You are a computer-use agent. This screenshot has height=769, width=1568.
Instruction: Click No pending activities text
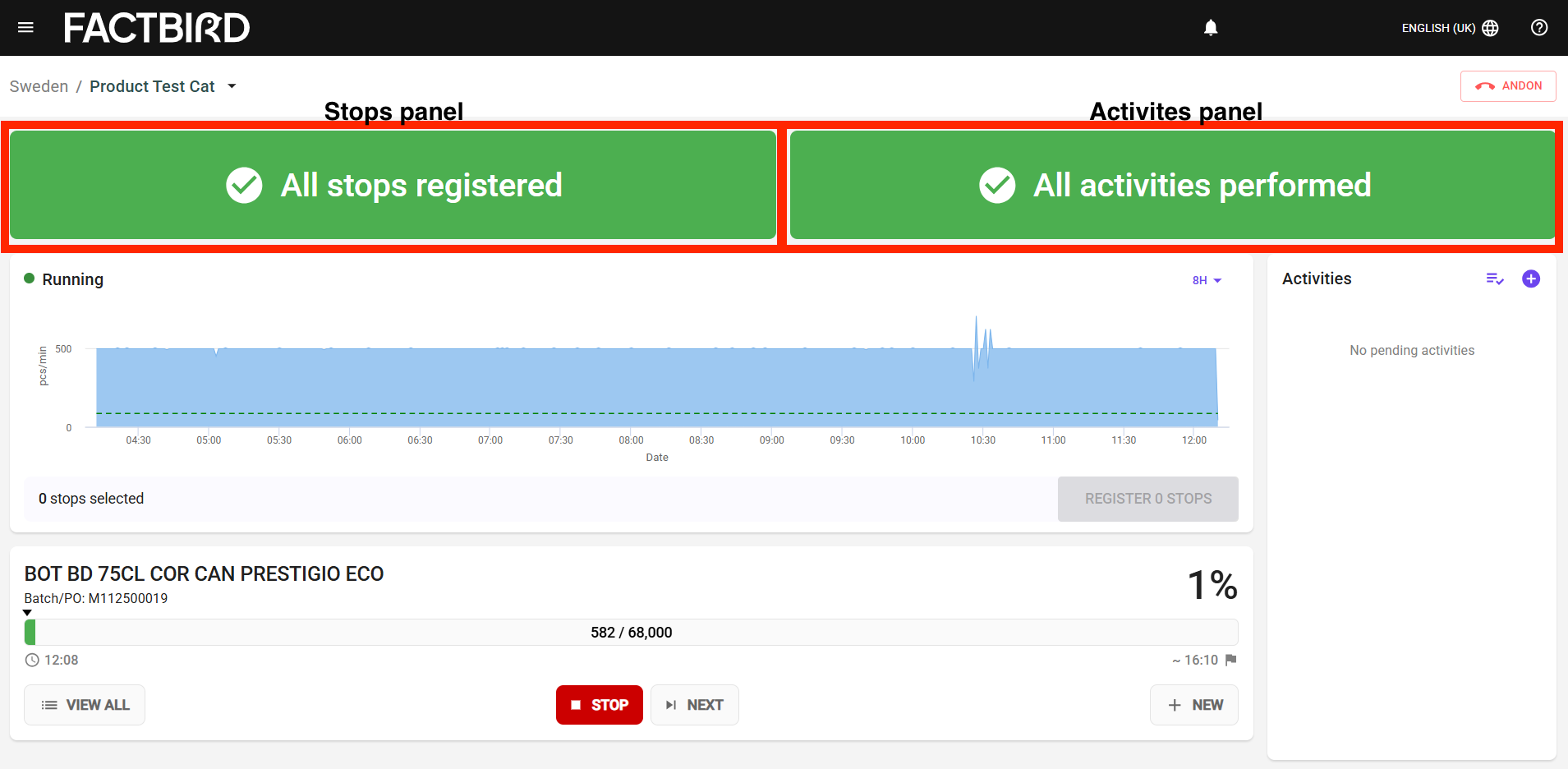[1412, 350]
